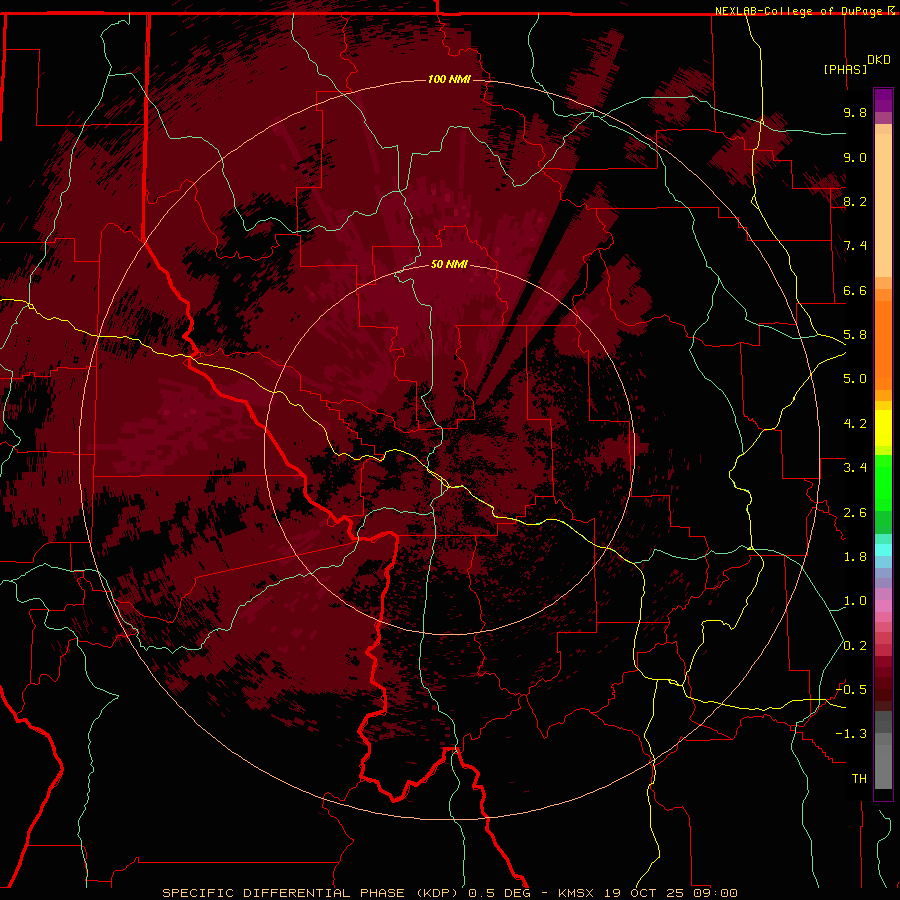Click the 'KMSX' radar site identifier
The width and height of the screenshot is (900, 900).
coord(576,893)
